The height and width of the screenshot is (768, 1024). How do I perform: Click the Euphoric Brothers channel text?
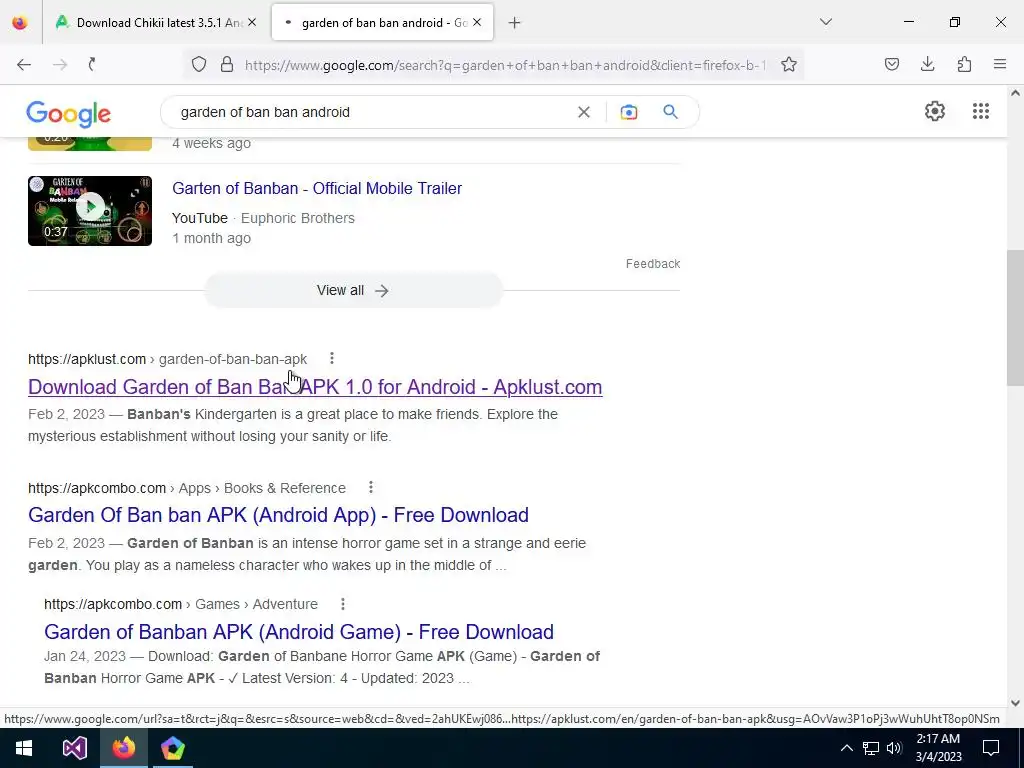coord(298,218)
